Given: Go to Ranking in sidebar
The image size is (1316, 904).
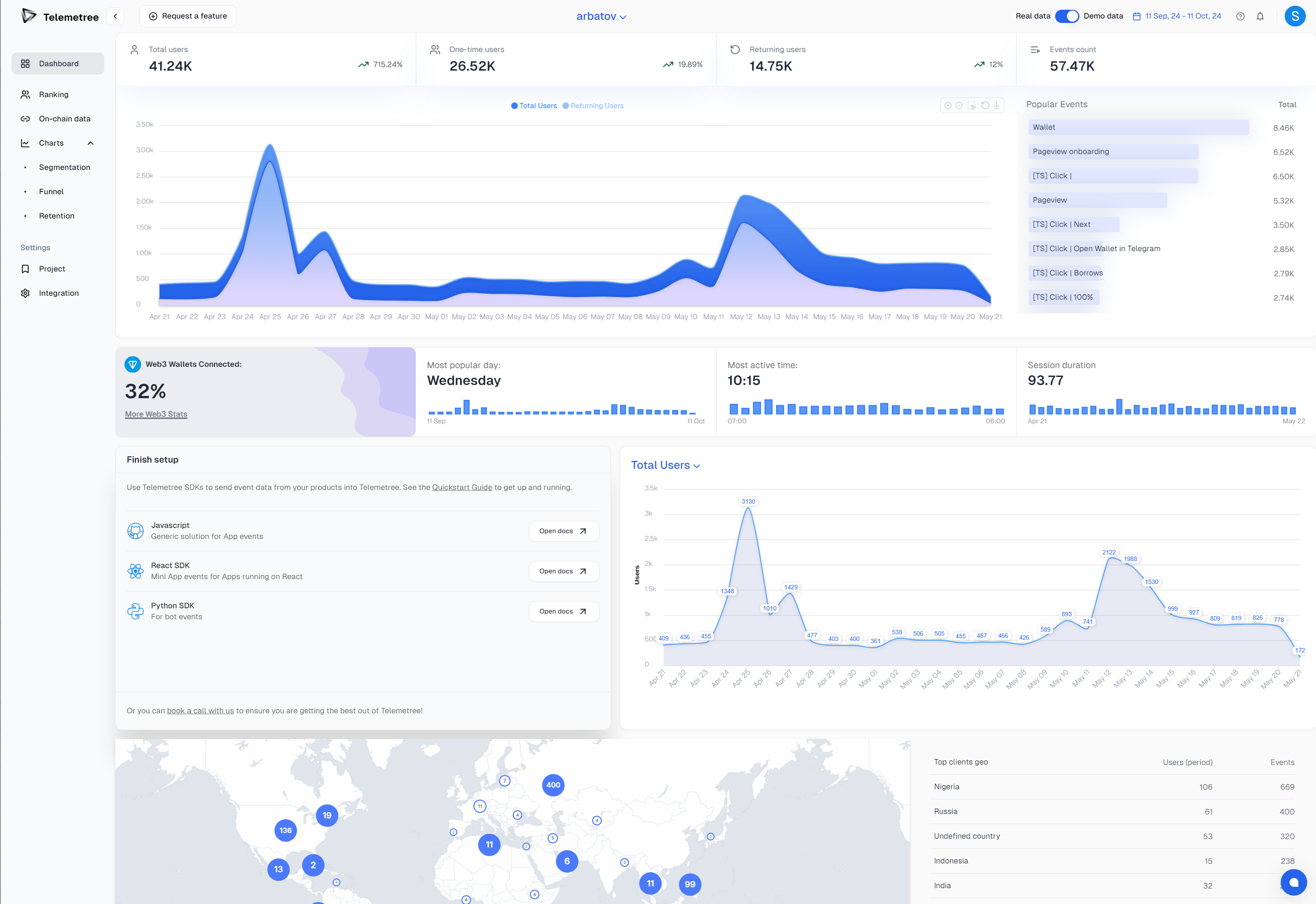Looking at the screenshot, I should click(54, 94).
